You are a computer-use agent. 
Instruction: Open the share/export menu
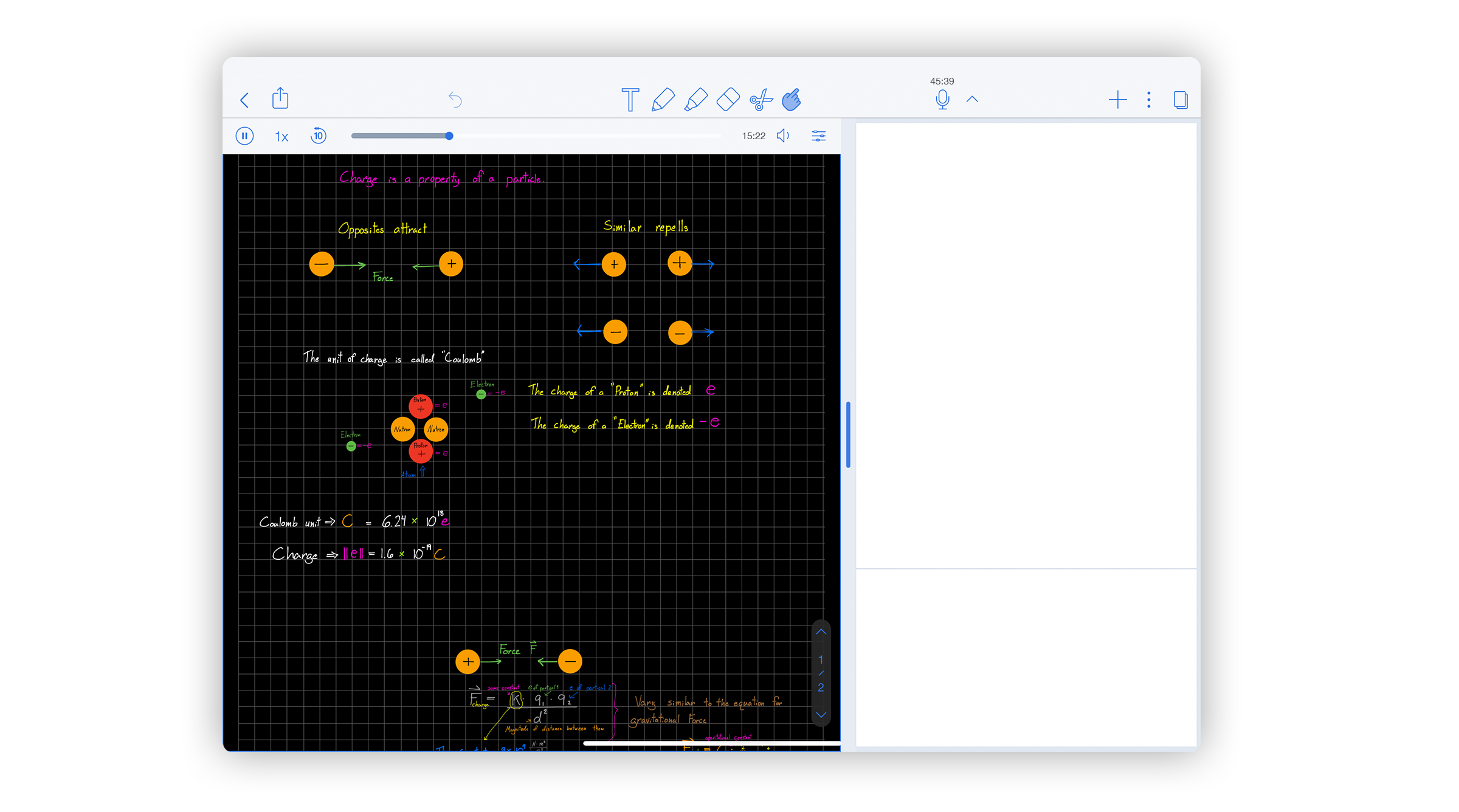coord(280,98)
